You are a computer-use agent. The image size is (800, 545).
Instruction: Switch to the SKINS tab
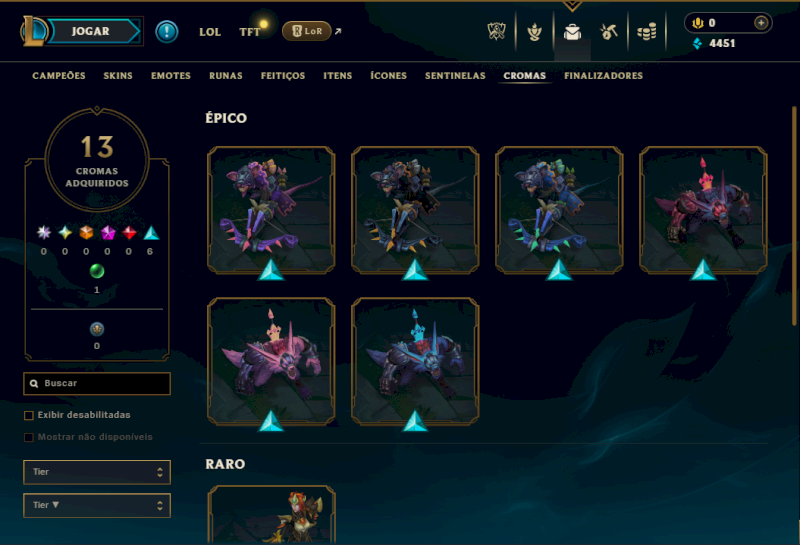pyautogui.click(x=118, y=76)
